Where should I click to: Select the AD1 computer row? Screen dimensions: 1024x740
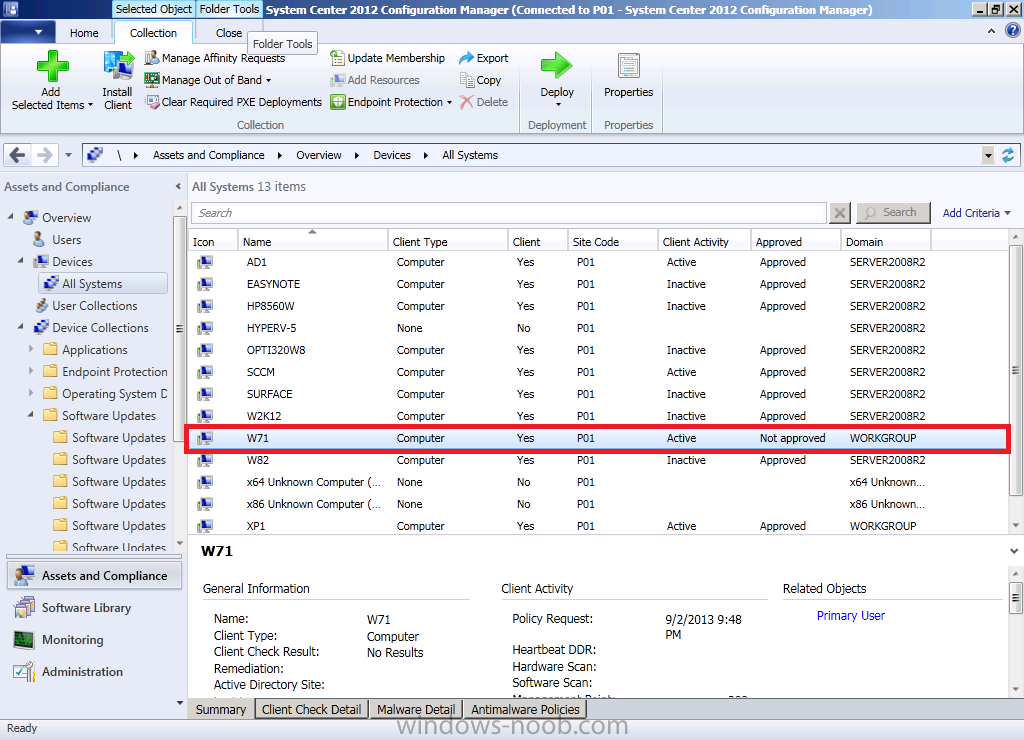click(x=599, y=262)
